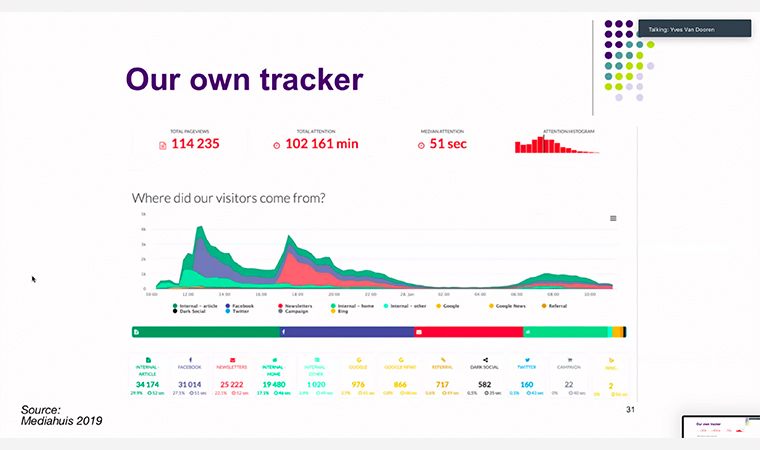Click the Google icon above 976
Image resolution: width=760 pixels, height=450 pixels.
359,360
